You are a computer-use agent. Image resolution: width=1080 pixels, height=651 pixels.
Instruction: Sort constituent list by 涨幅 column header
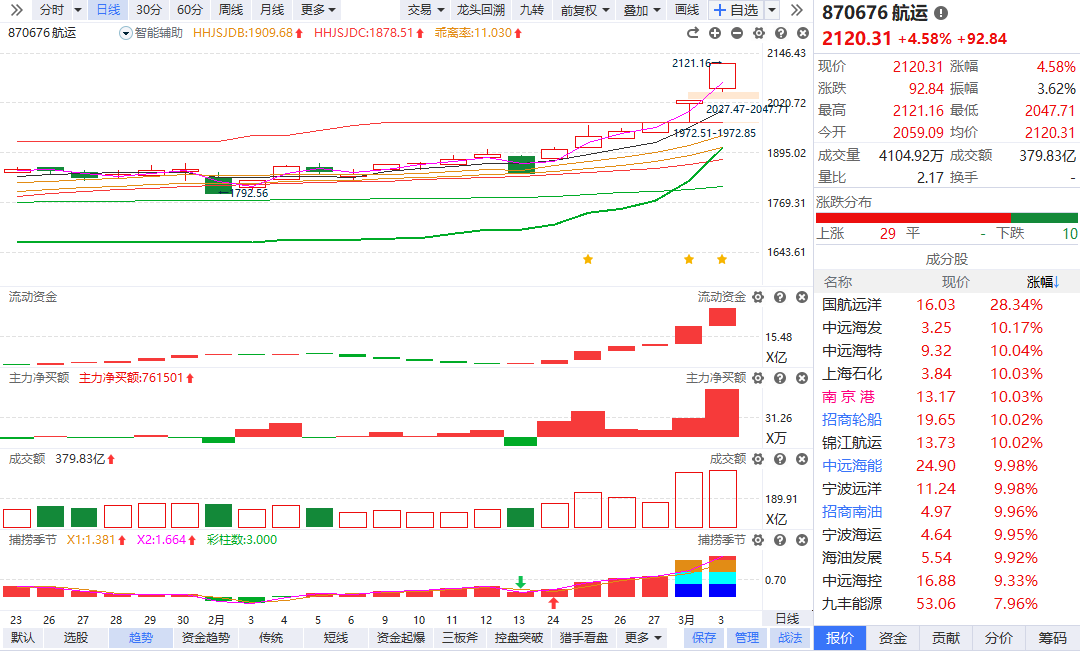coord(1043,282)
